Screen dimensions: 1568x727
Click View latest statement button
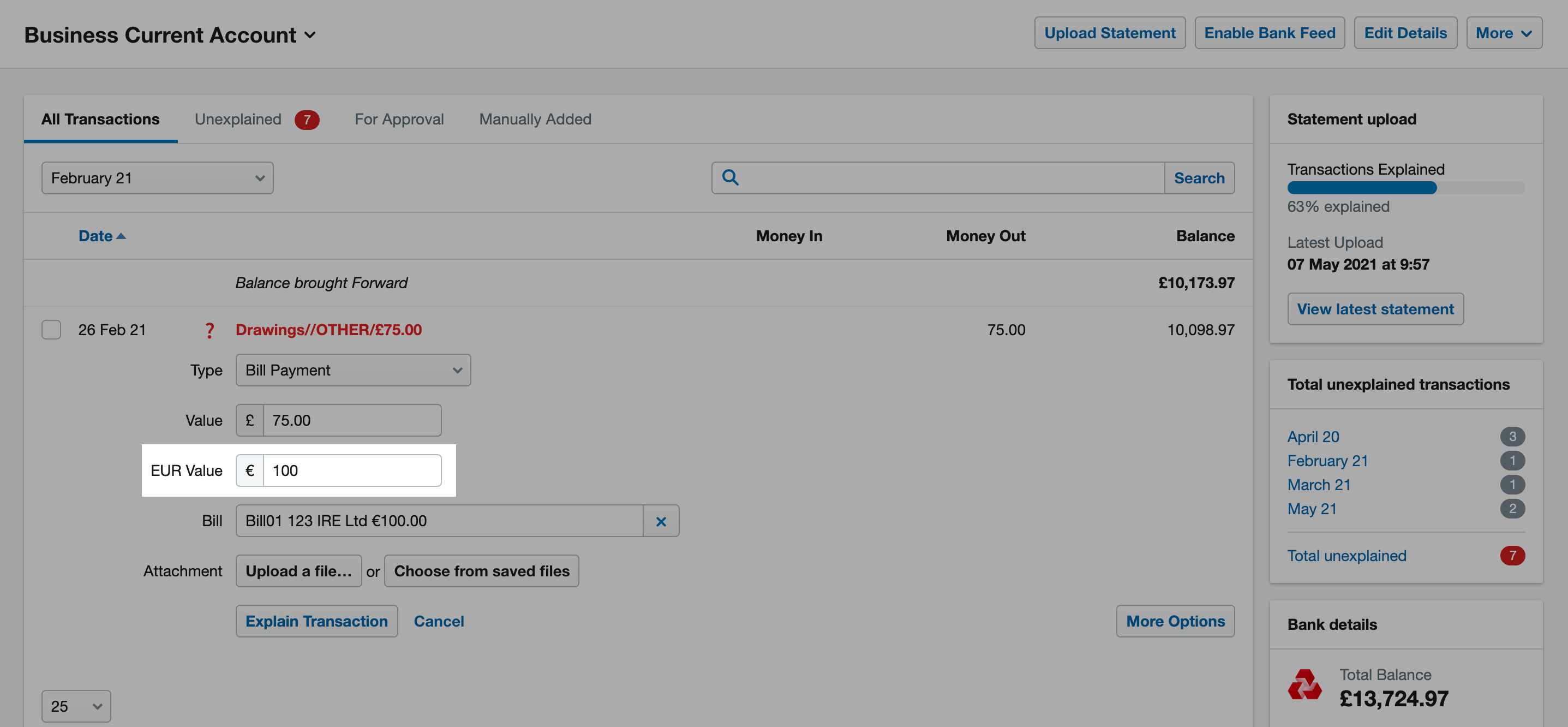pyautogui.click(x=1375, y=309)
